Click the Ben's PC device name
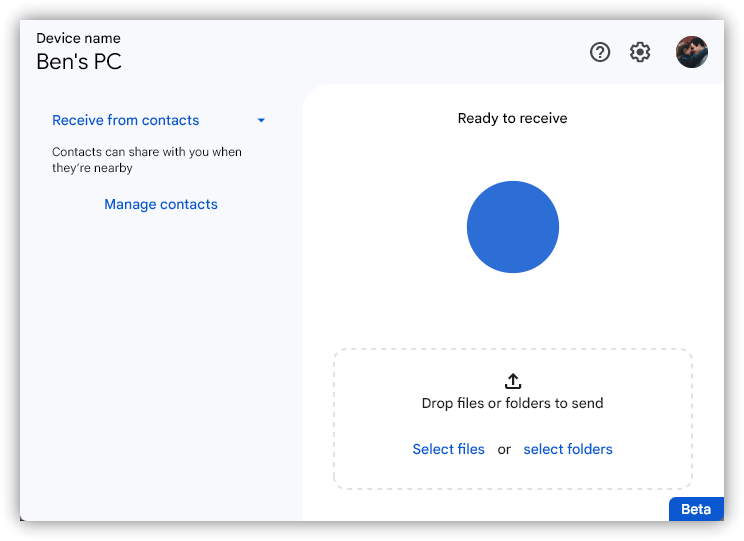Image resolution: width=744 pixels, height=541 pixels. (79, 62)
